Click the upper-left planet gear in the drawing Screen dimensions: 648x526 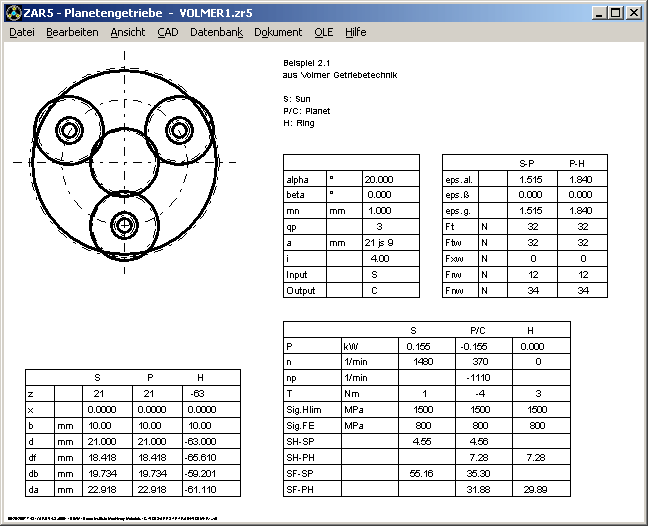tap(69, 130)
